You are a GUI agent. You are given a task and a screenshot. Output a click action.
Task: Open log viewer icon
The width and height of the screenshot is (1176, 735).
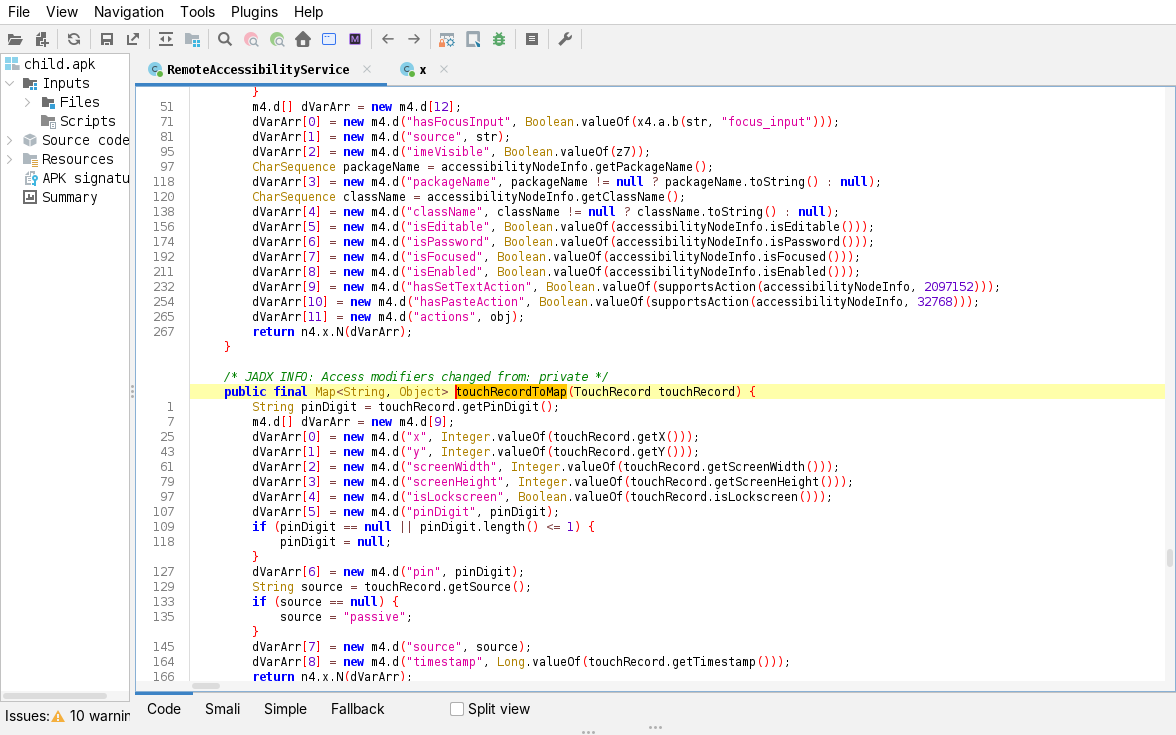click(x=532, y=40)
